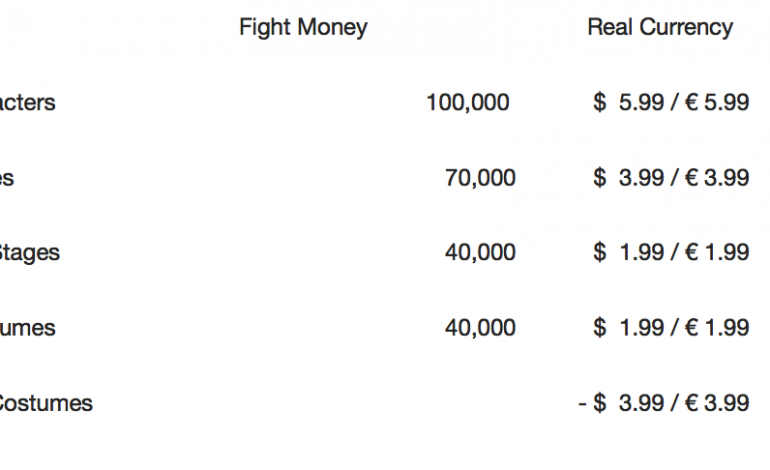Select $ 3.99 in the bottom Costumes row
This screenshot has height=470, width=770.
point(628,403)
